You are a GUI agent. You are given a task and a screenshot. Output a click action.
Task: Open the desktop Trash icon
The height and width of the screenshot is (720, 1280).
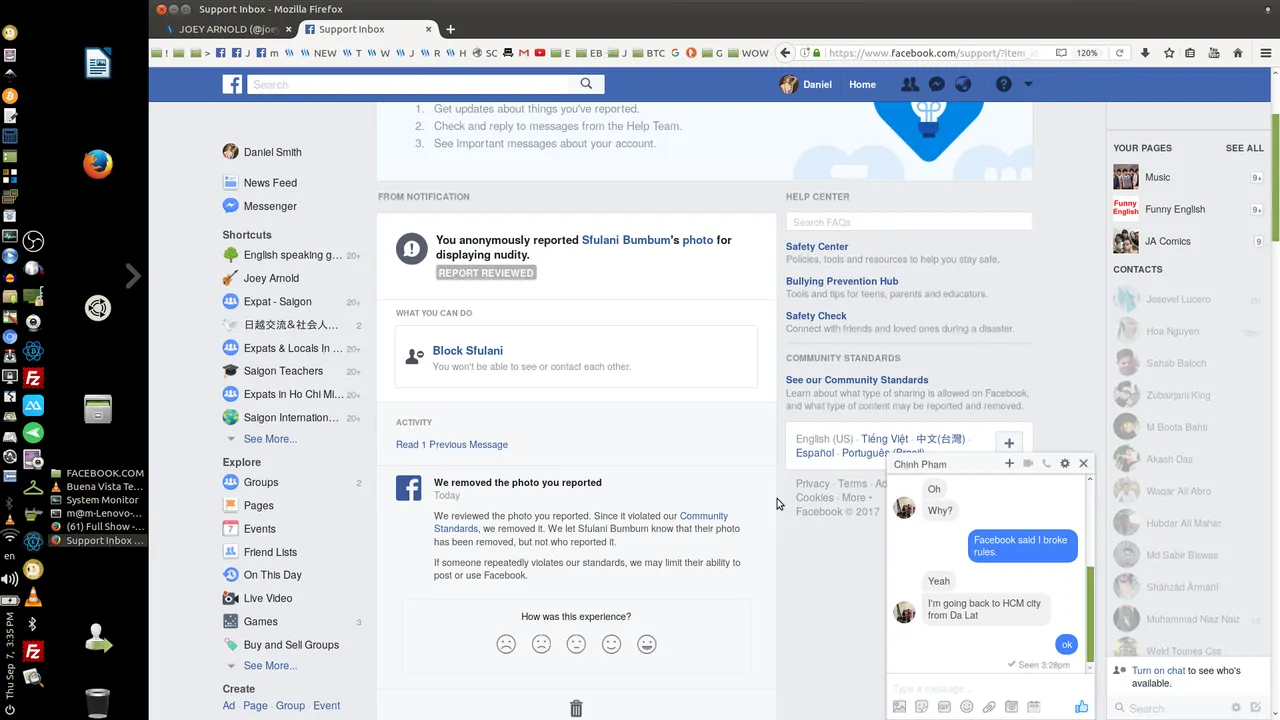(97, 702)
